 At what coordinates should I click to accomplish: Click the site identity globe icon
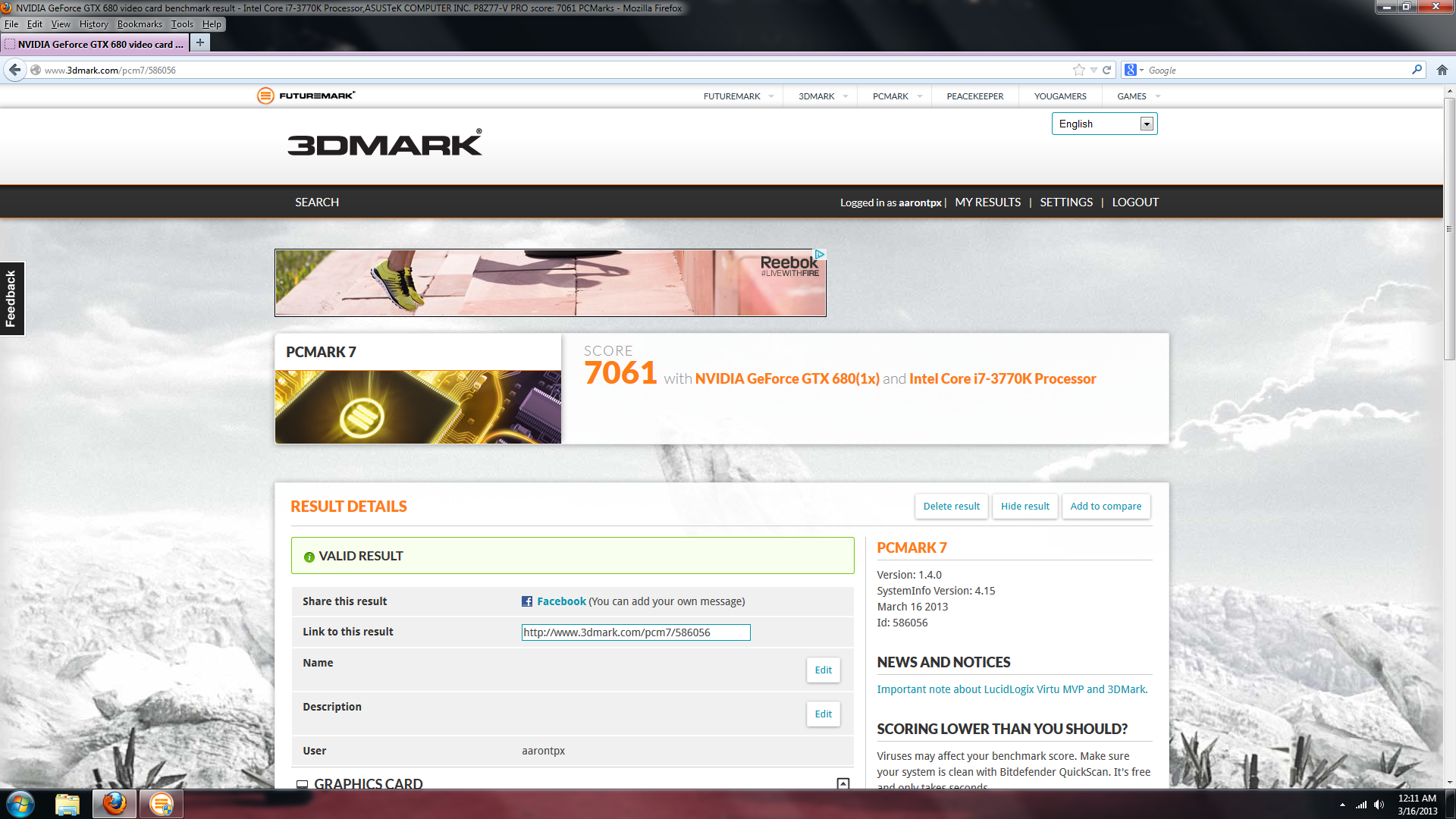click(36, 70)
